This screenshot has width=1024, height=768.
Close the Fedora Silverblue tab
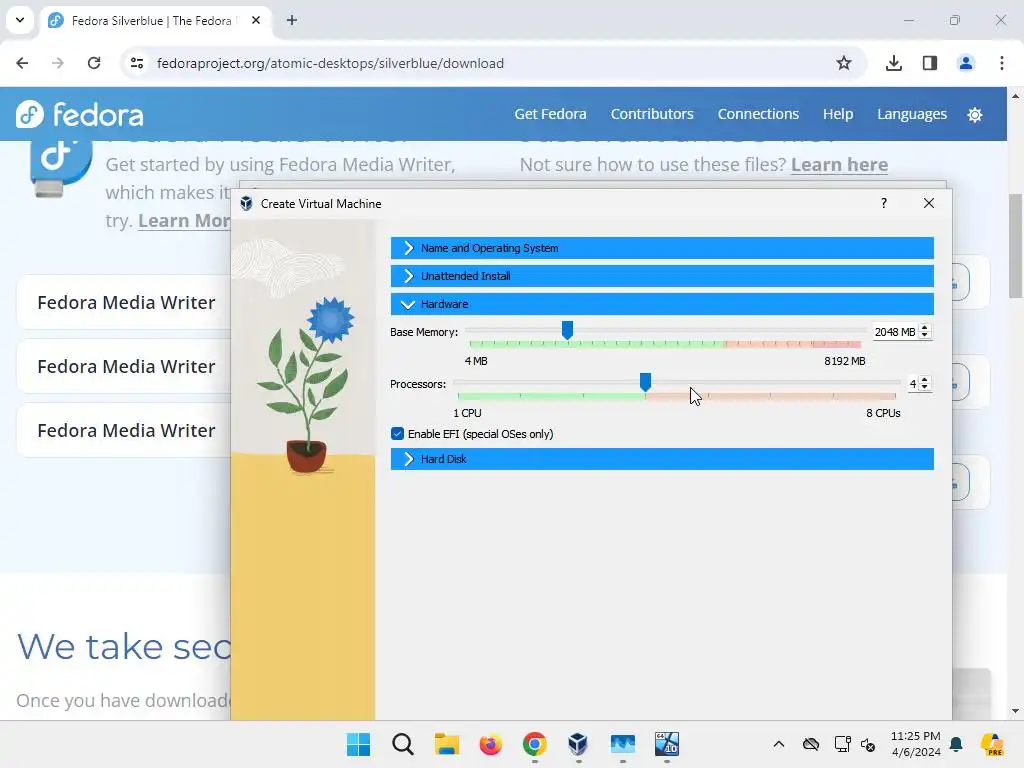pyautogui.click(x=256, y=20)
